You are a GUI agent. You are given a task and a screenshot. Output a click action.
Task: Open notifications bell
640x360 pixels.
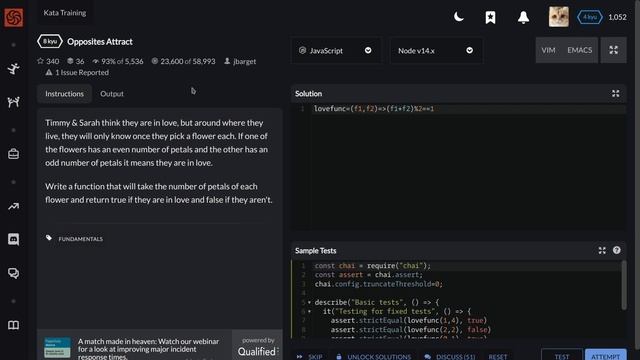point(523,17)
